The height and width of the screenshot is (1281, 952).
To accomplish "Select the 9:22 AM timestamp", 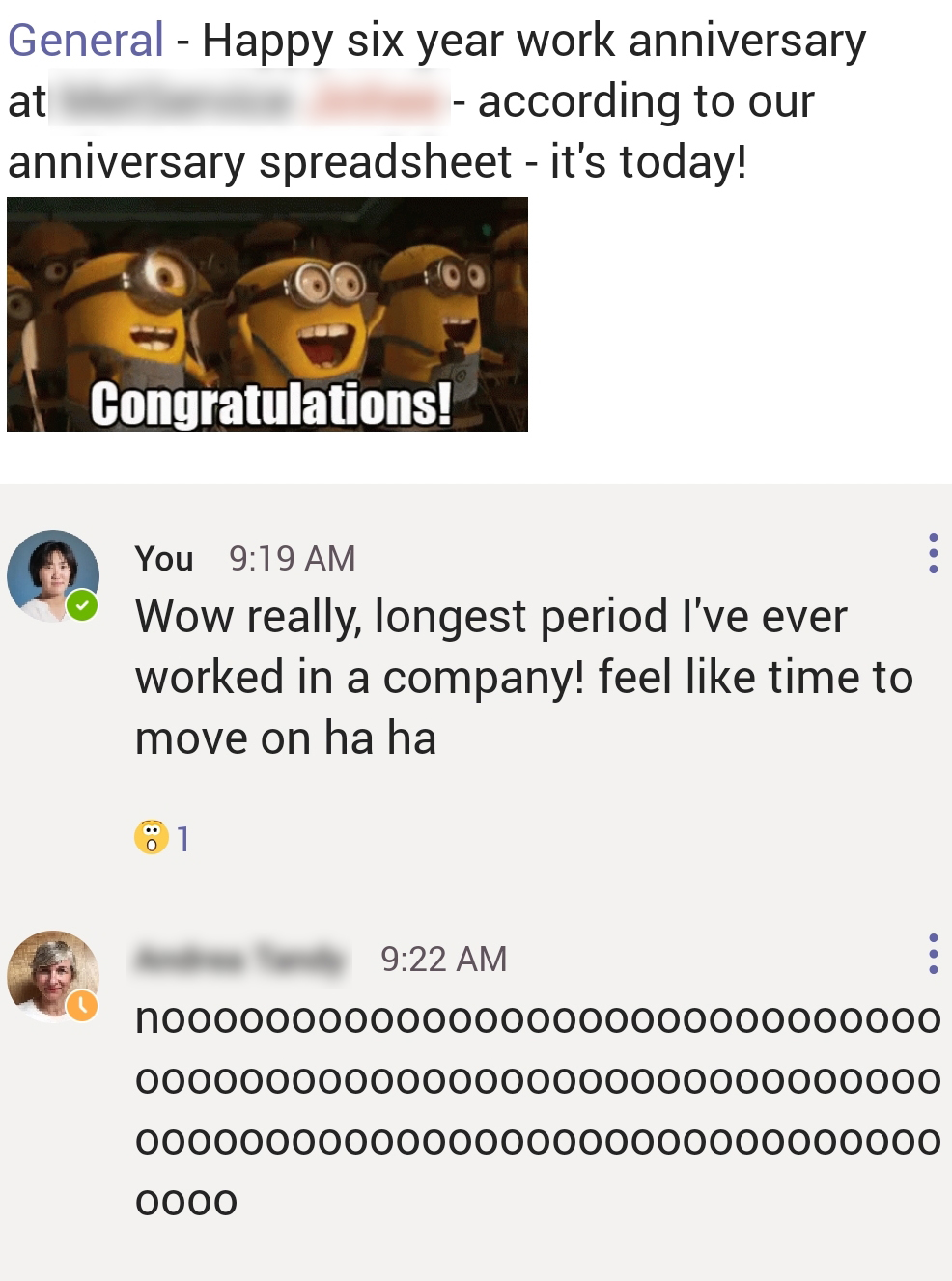I will point(444,959).
